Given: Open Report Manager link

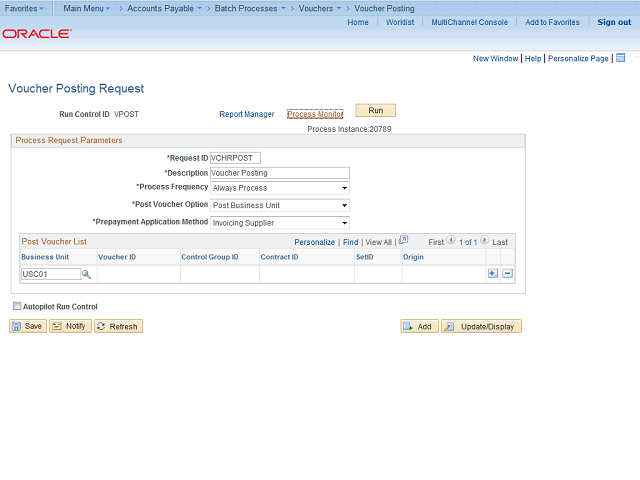Looking at the screenshot, I should pyautogui.click(x=247, y=114).
